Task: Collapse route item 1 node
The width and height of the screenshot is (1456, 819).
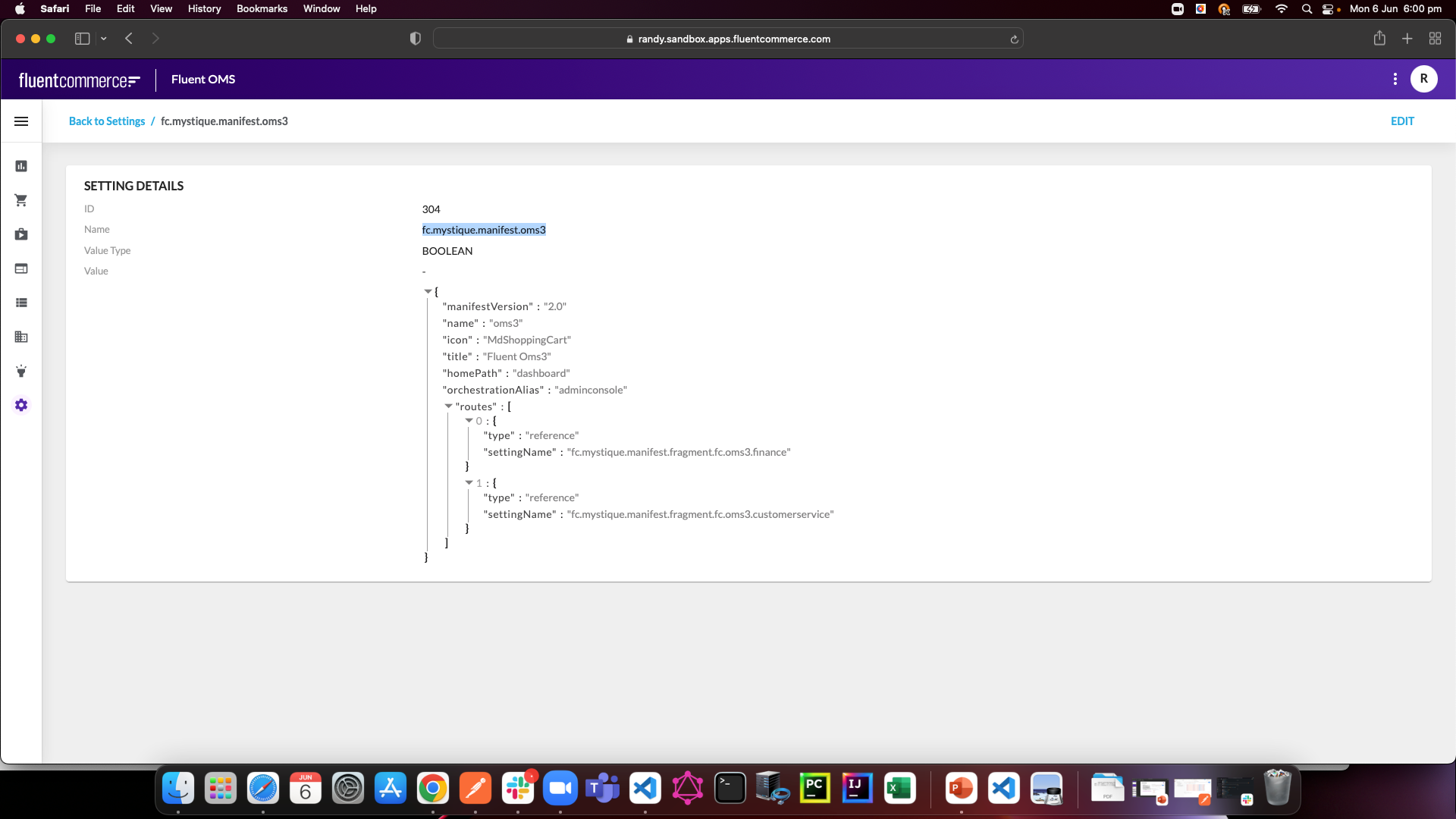Action: (469, 483)
